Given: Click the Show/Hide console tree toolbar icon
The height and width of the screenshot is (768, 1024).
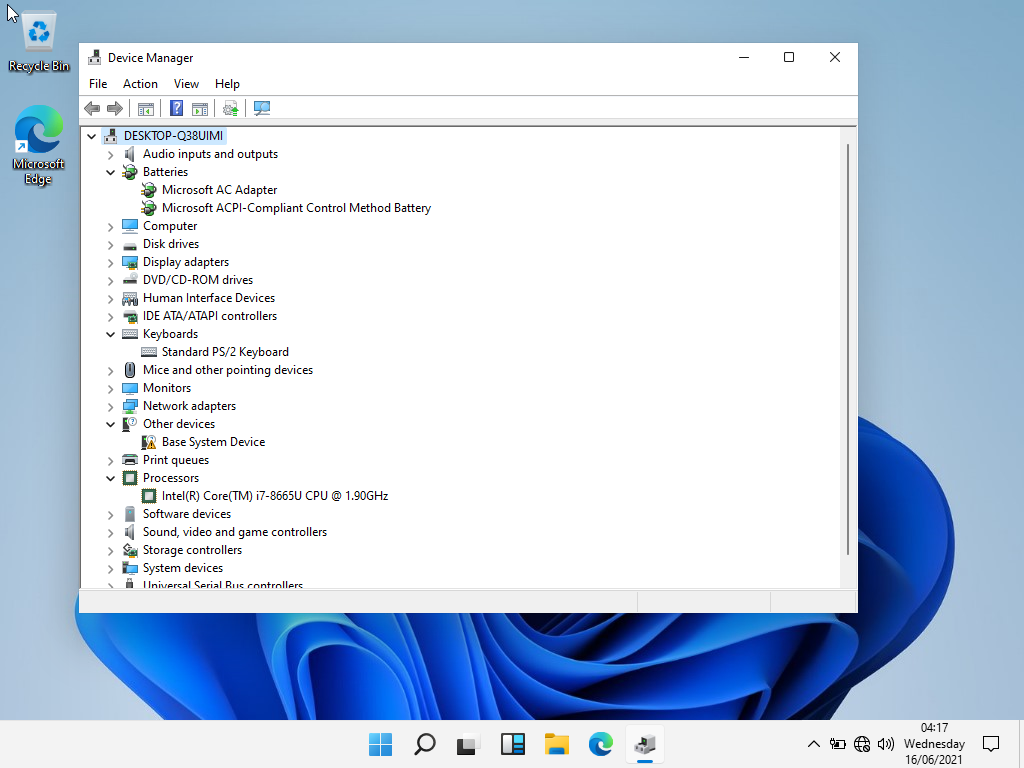Looking at the screenshot, I should click(x=146, y=108).
